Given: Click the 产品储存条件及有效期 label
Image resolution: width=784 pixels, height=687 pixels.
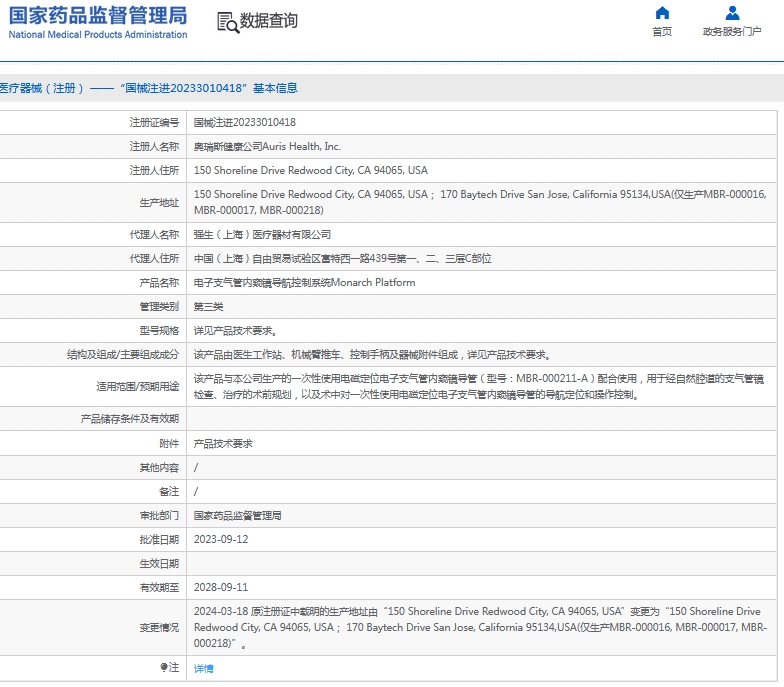Looking at the screenshot, I should [x=130, y=418].
